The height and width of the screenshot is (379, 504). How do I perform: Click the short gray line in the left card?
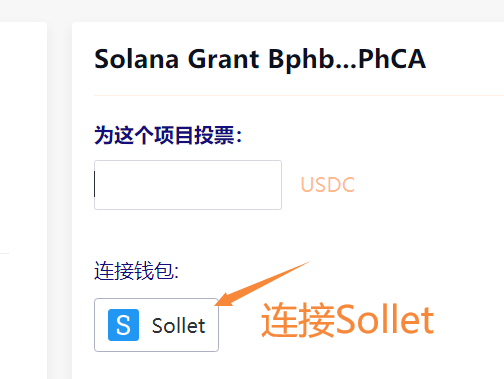[x=4, y=254]
